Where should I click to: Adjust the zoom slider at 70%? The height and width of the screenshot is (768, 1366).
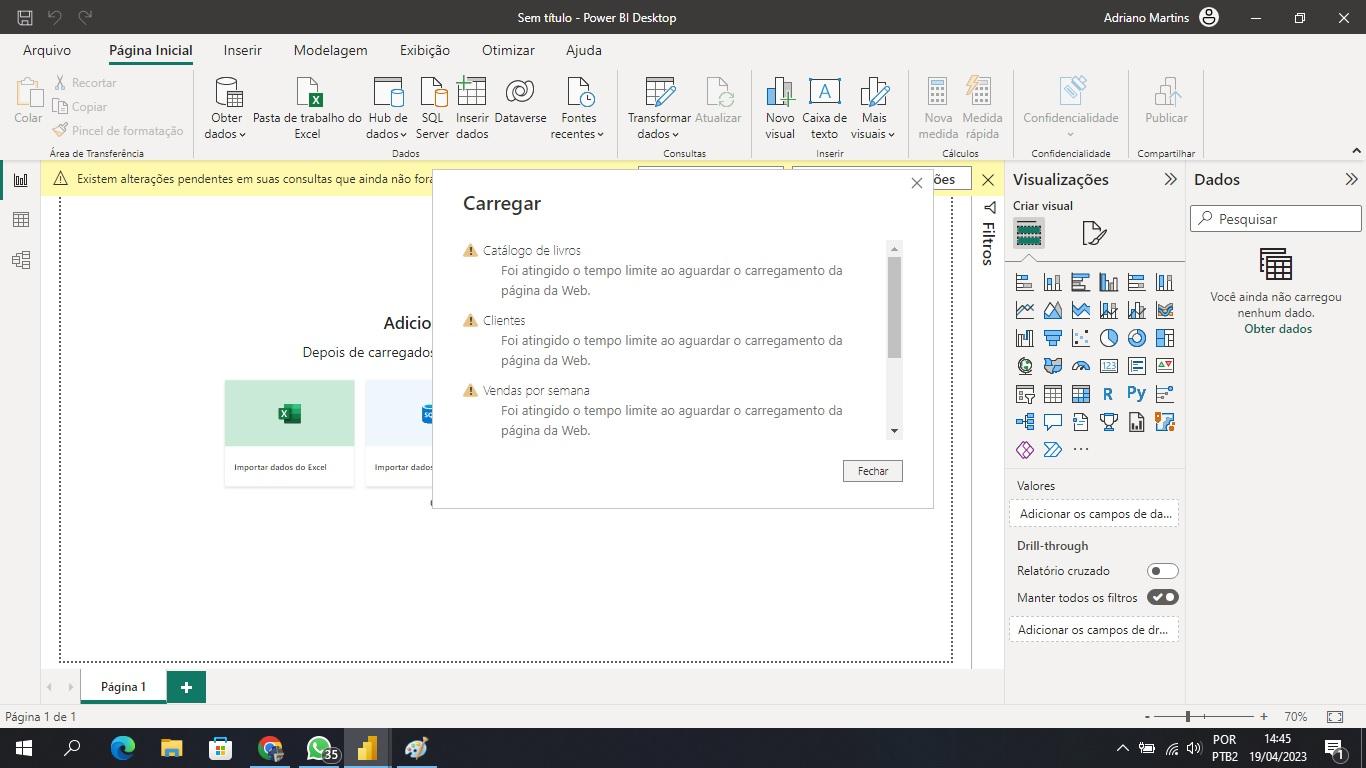pos(1188,716)
